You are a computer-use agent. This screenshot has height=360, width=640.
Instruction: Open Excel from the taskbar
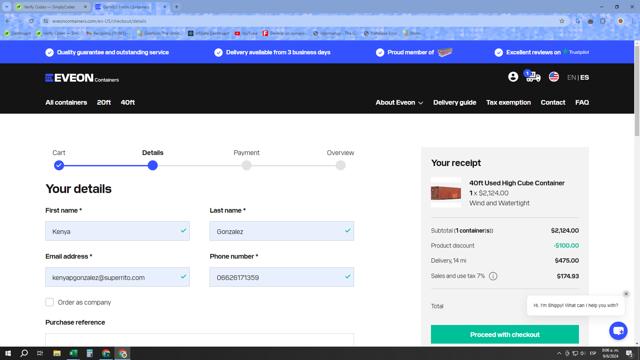coord(73,353)
